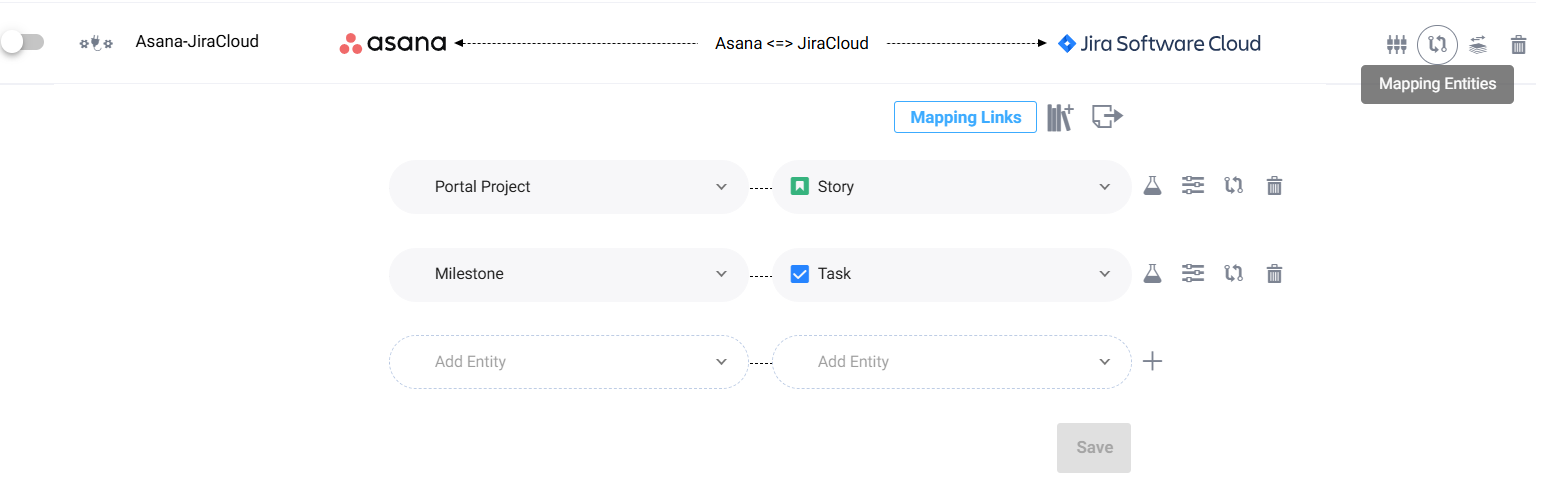Click the flask icon on Story row
1567x487 pixels.
tap(1152, 186)
